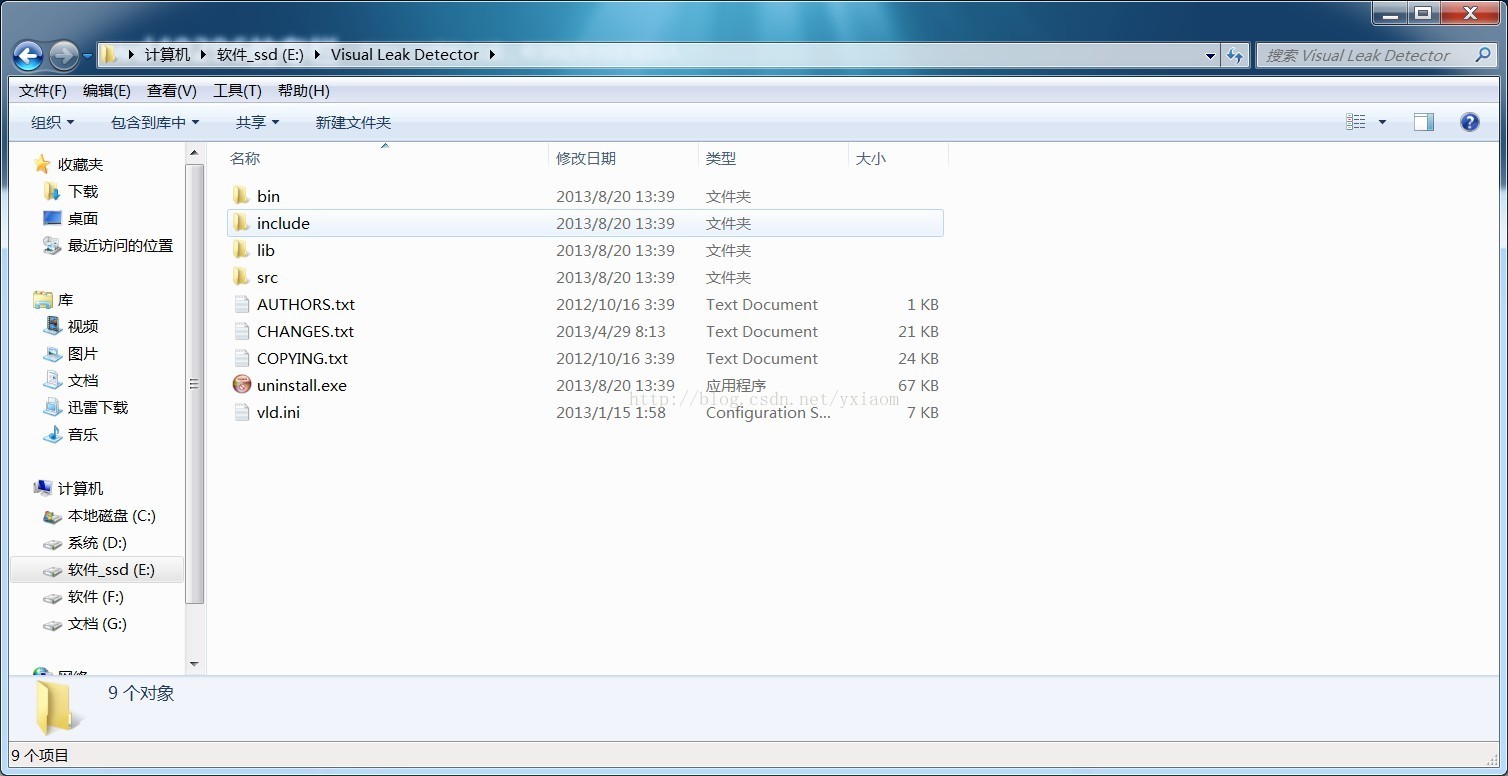Sort by the 修改日期 column header
The height and width of the screenshot is (776, 1508).
tap(624, 158)
